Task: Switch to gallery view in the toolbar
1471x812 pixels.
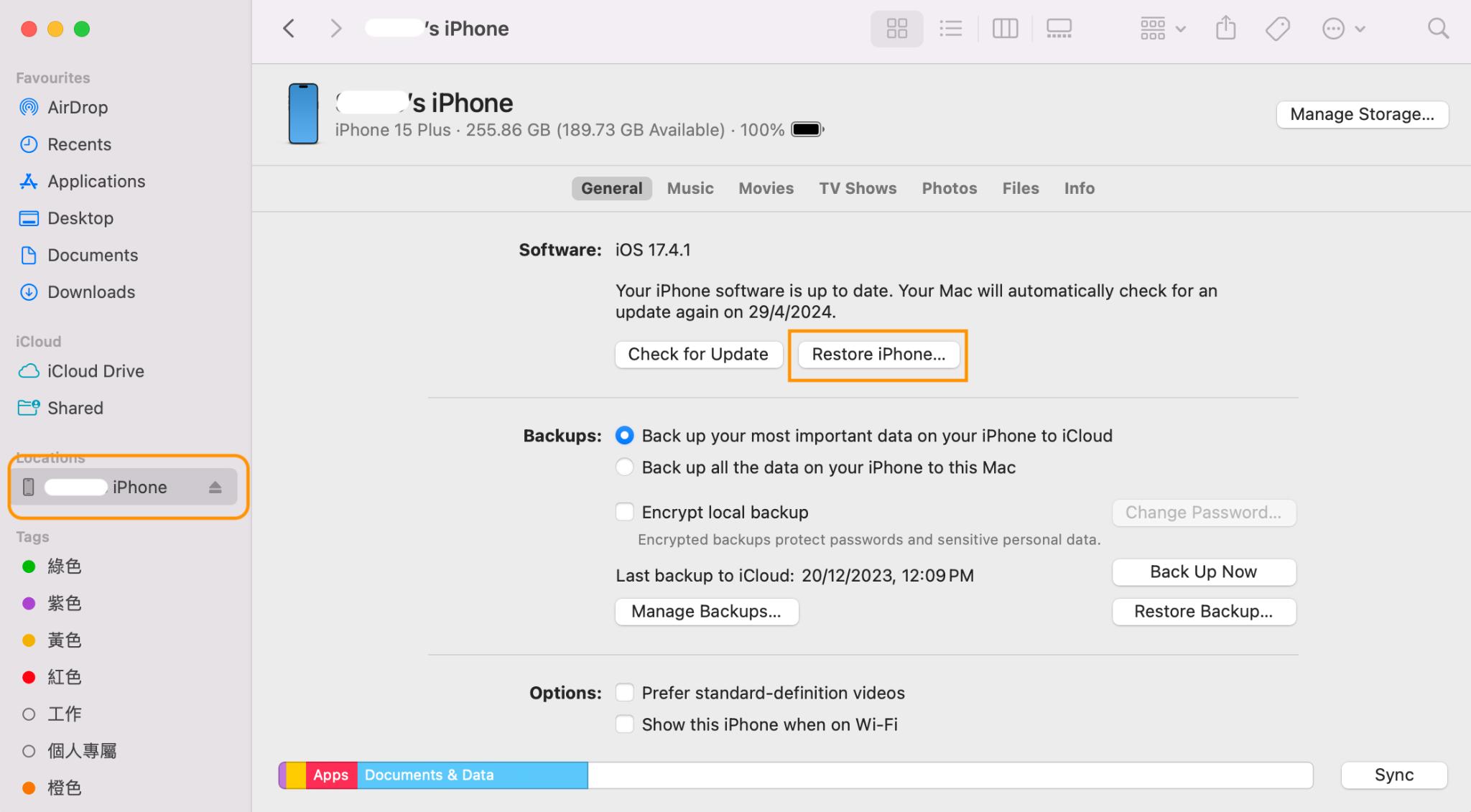Action: [1059, 29]
